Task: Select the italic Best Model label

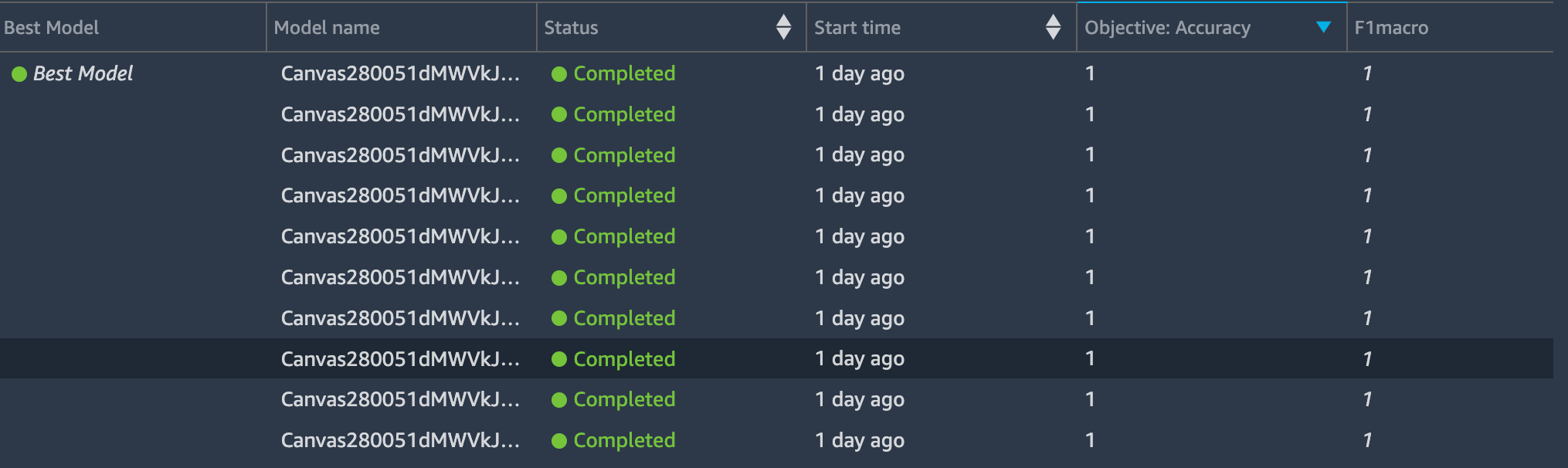Action: (83, 73)
